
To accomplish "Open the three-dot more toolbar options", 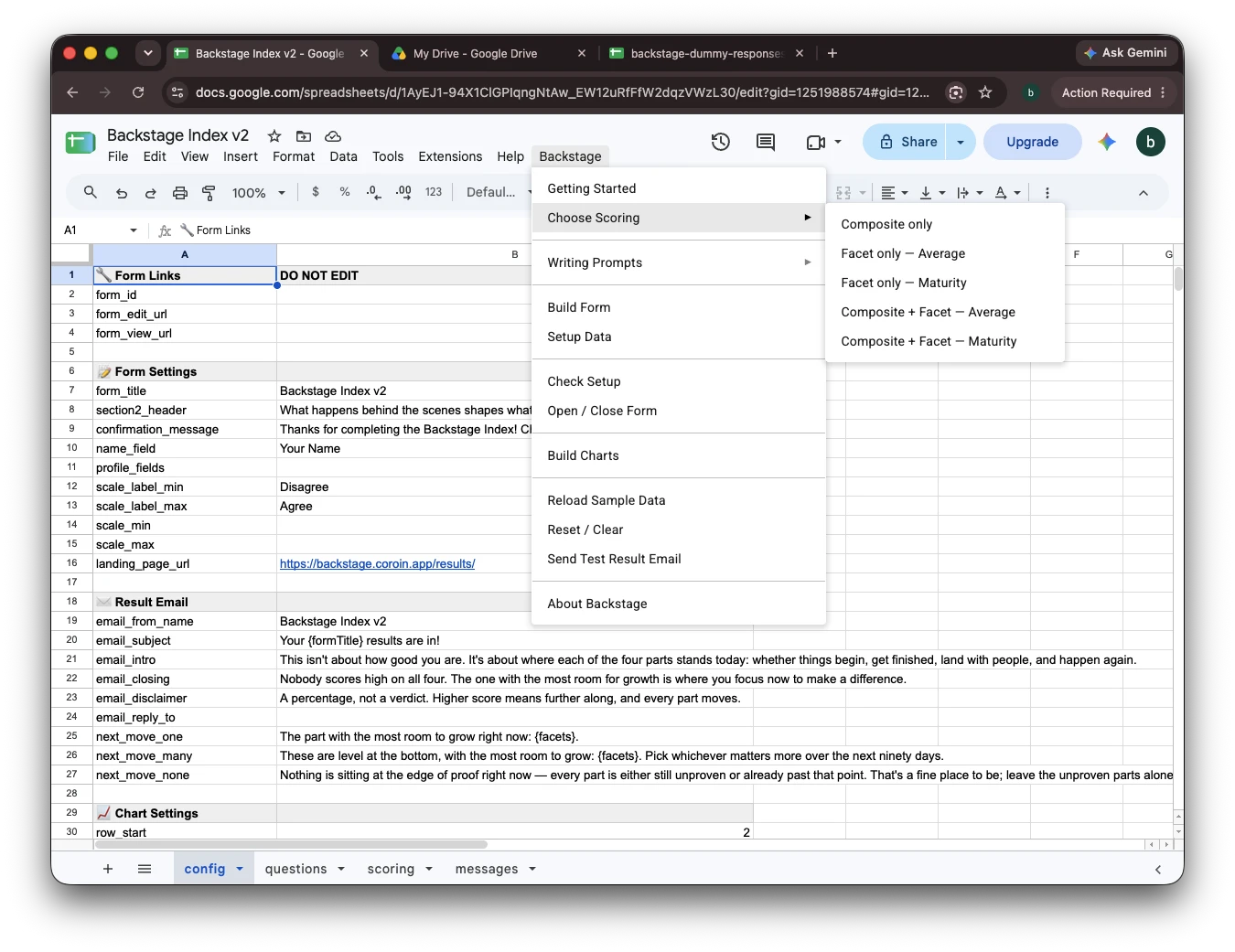I will 1047,193.
